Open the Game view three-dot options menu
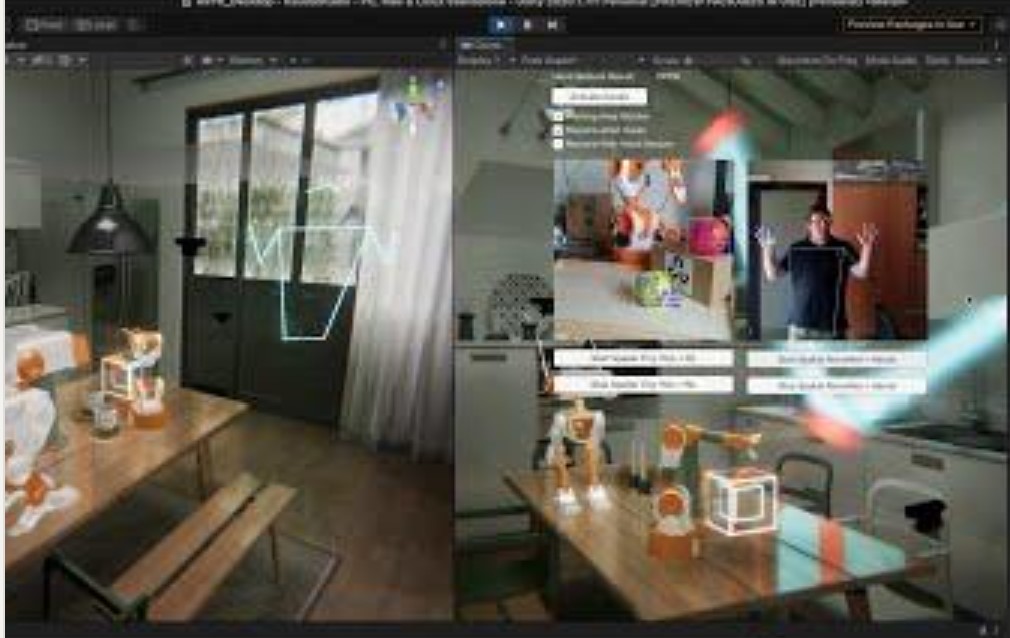The height and width of the screenshot is (638, 1010). (996, 46)
